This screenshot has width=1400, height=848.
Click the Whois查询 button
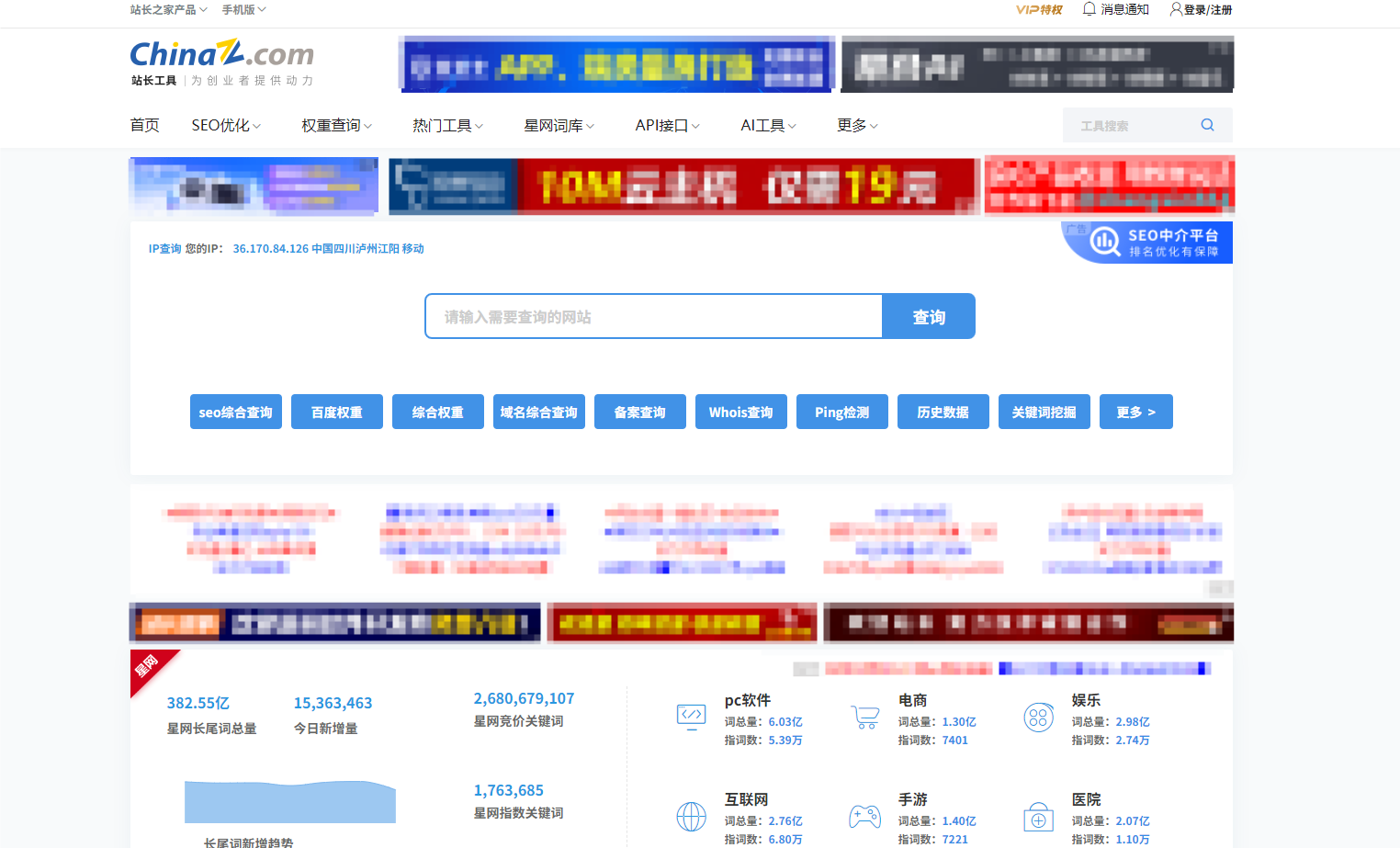tap(740, 413)
